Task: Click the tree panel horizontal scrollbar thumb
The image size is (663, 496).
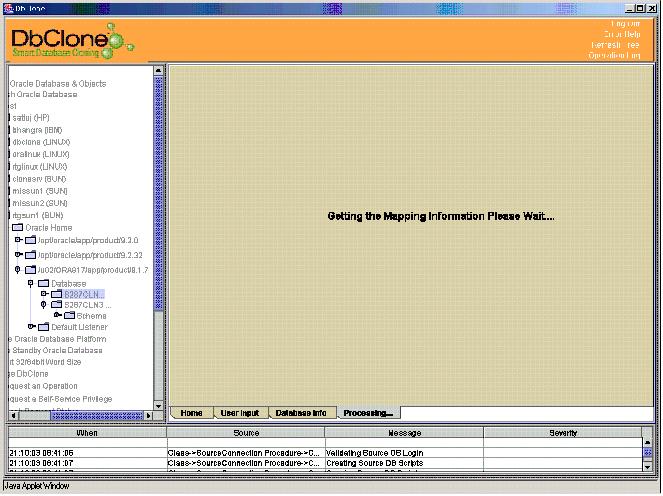Action: click(x=97, y=416)
